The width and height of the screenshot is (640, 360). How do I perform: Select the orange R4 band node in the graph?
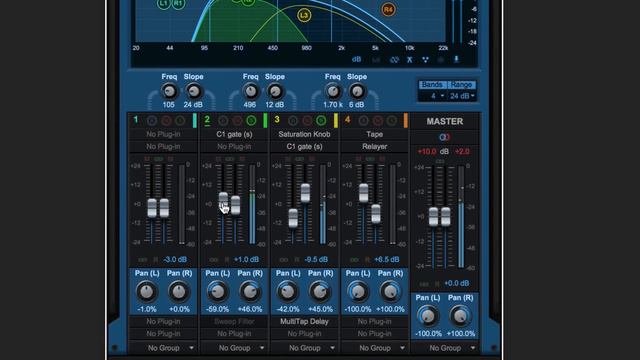point(388,9)
